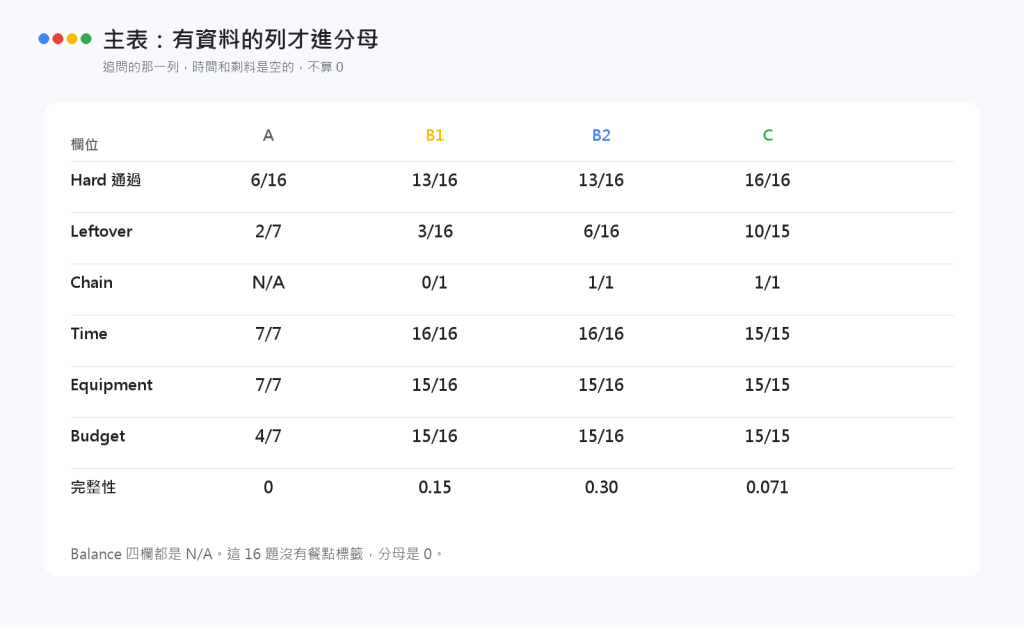This screenshot has height=627, width=1024.
Task: Select the Chain value 0/1
Action: (435, 282)
